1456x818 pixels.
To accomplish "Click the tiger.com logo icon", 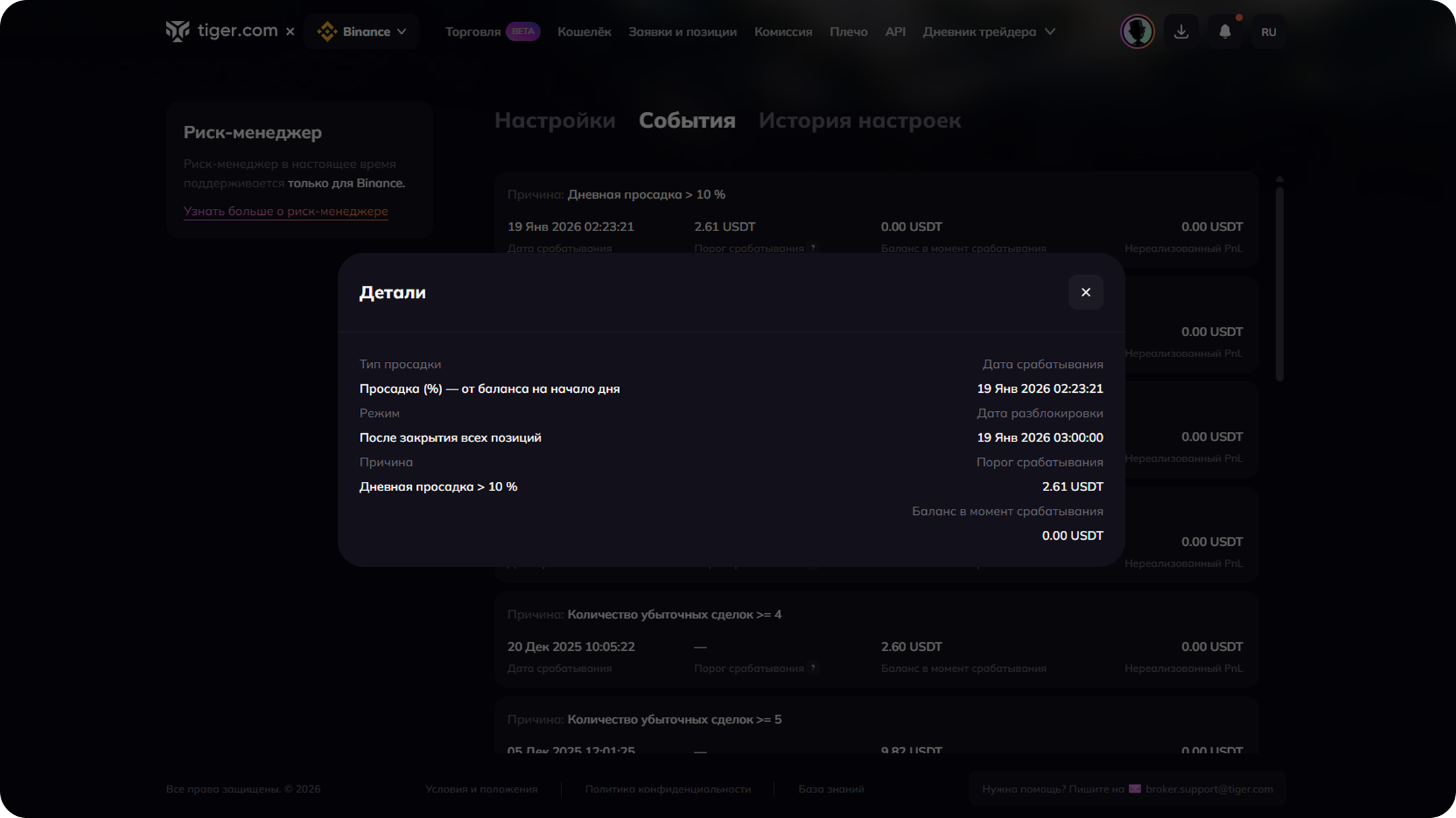I will [178, 31].
